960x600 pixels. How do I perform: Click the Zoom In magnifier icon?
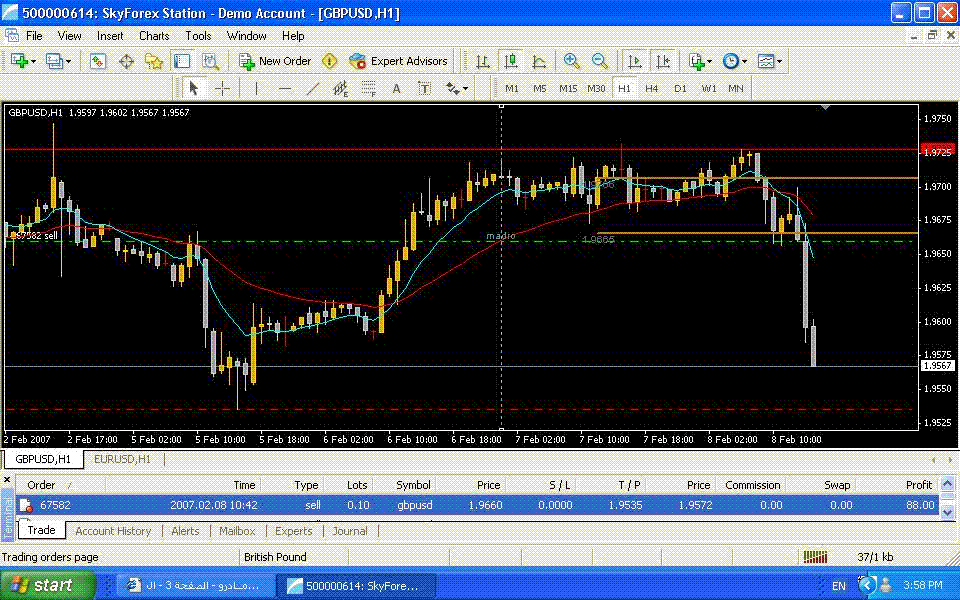click(x=571, y=61)
